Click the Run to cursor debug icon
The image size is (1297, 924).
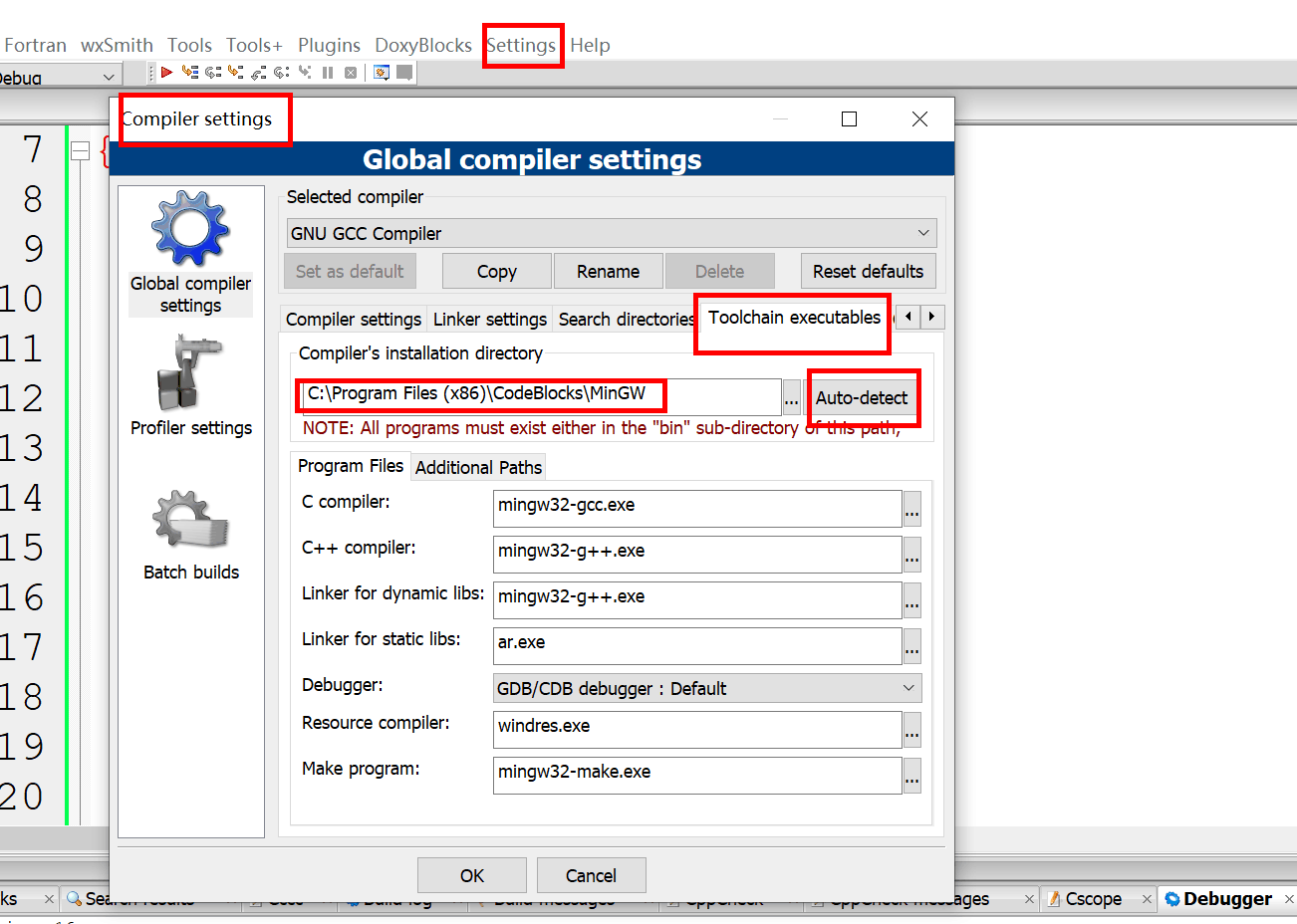pyautogui.click(x=190, y=72)
